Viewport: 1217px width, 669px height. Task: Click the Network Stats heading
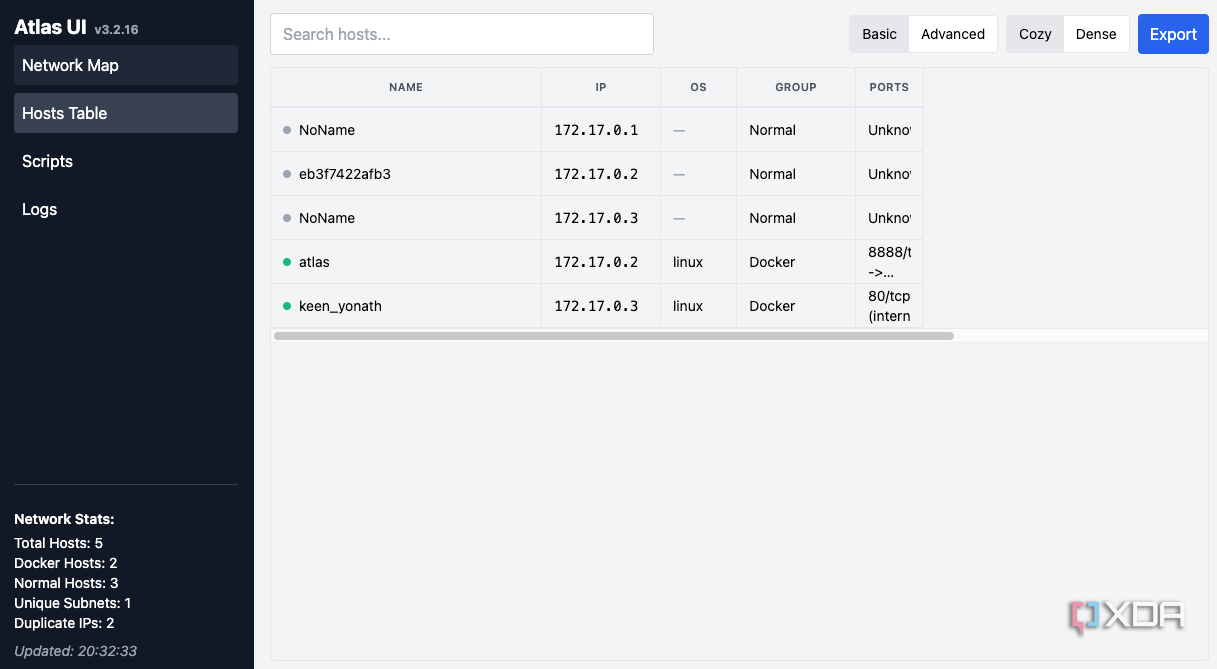[64, 519]
